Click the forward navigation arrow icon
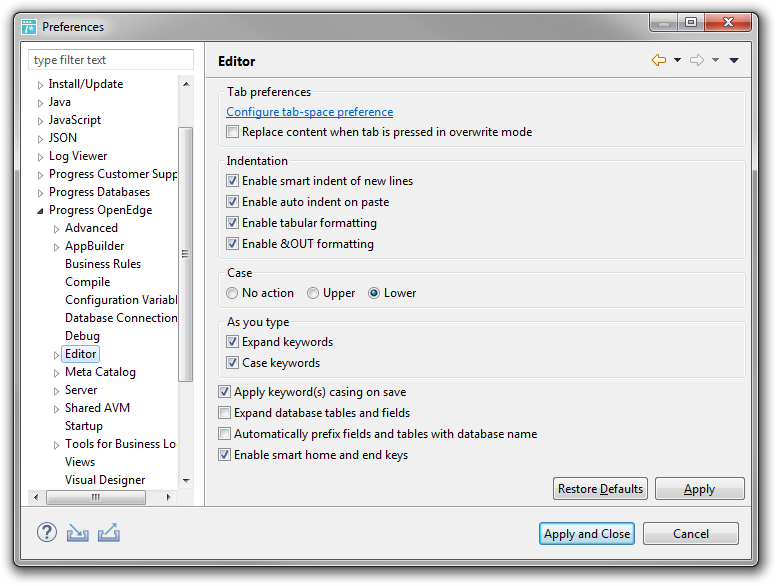777x586 pixels. [697, 60]
